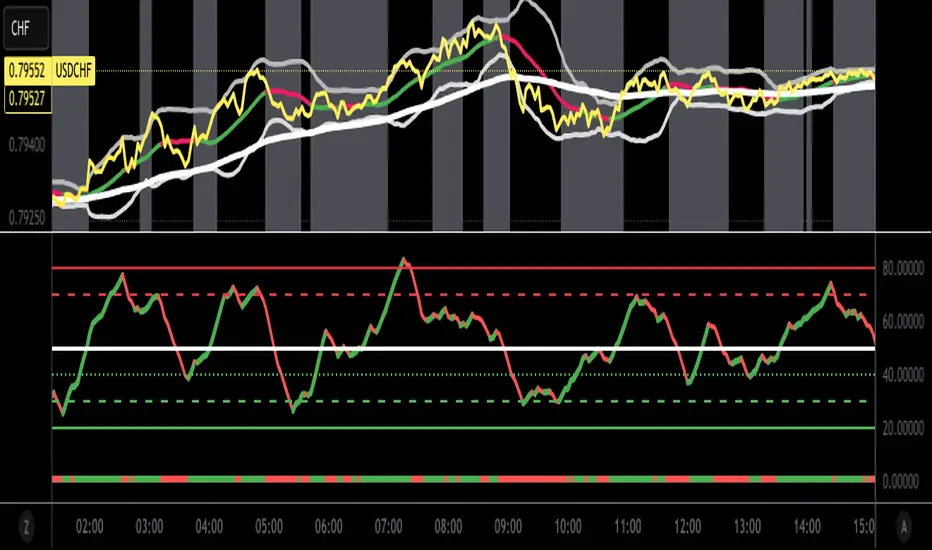
Task: Click the 12:00 time axis label
Action: coord(688,526)
